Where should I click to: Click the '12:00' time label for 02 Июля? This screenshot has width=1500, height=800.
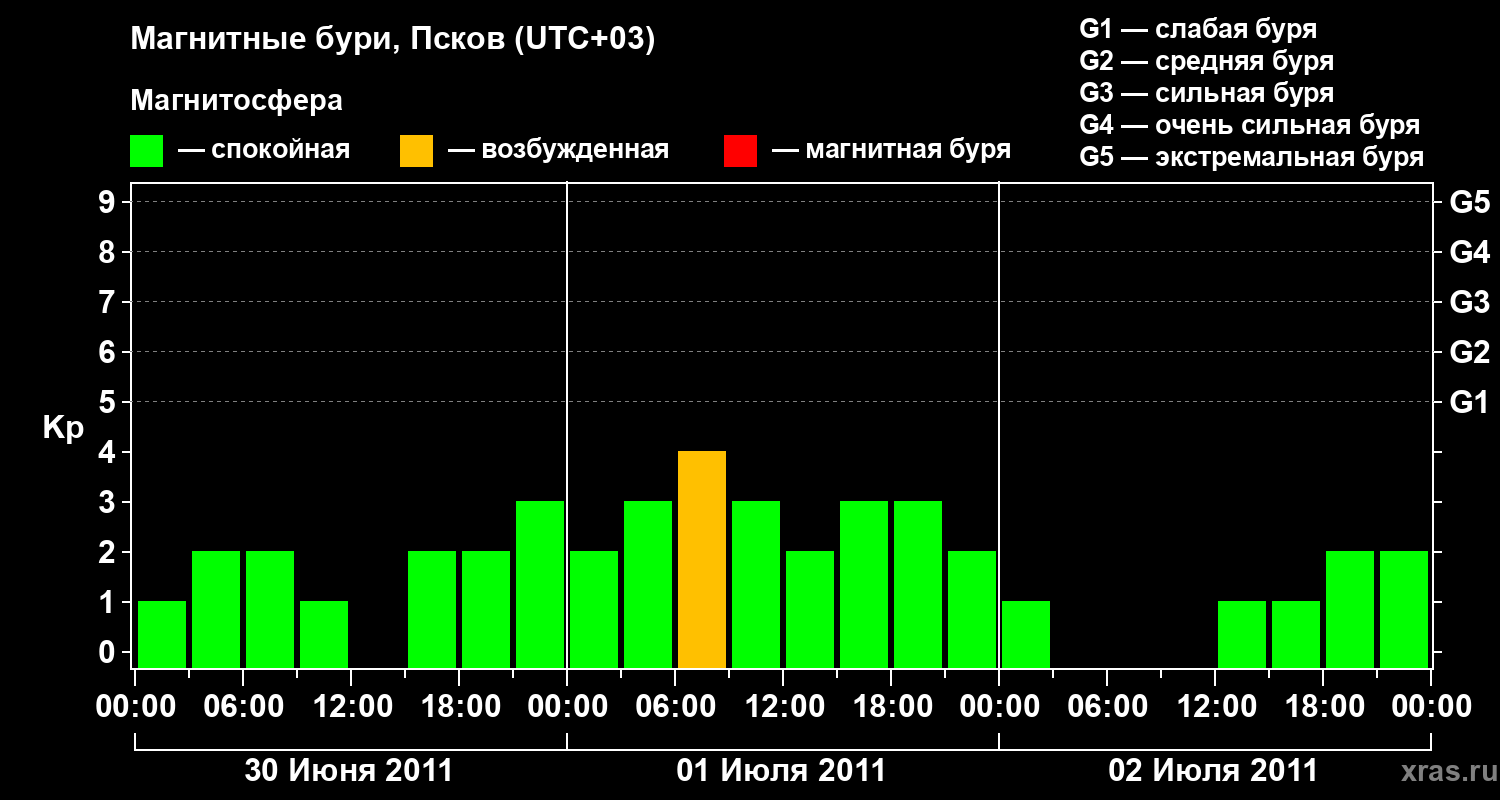coord(1215,706)
